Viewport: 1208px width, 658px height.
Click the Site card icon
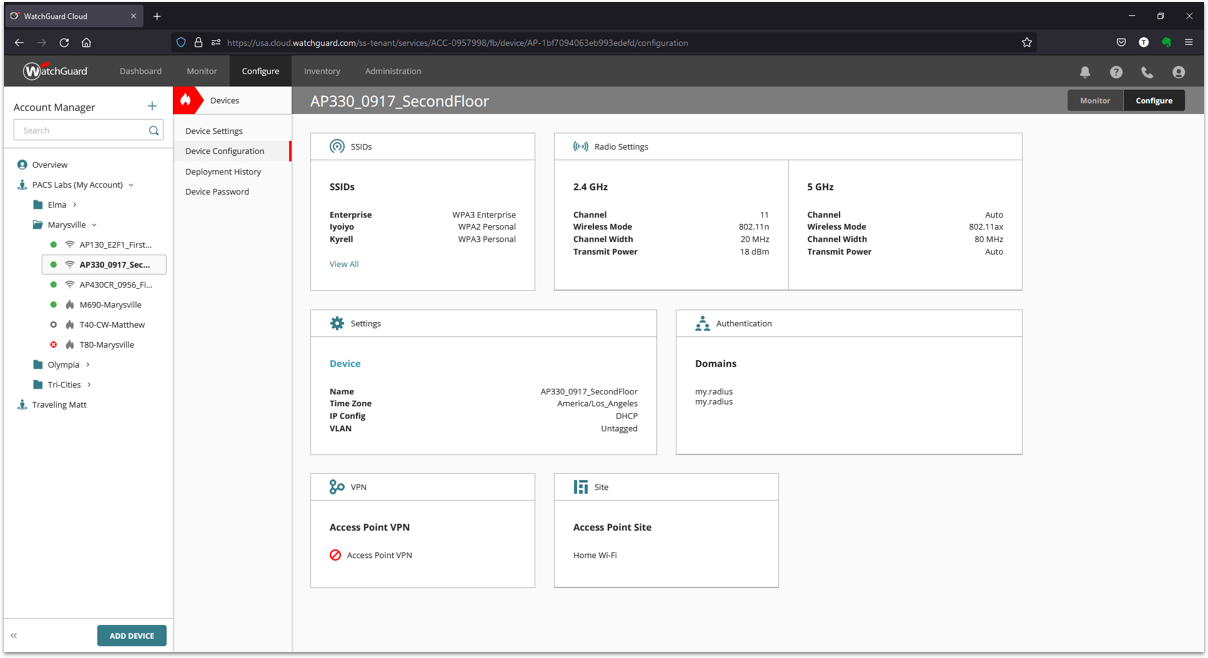click(581, 487)
